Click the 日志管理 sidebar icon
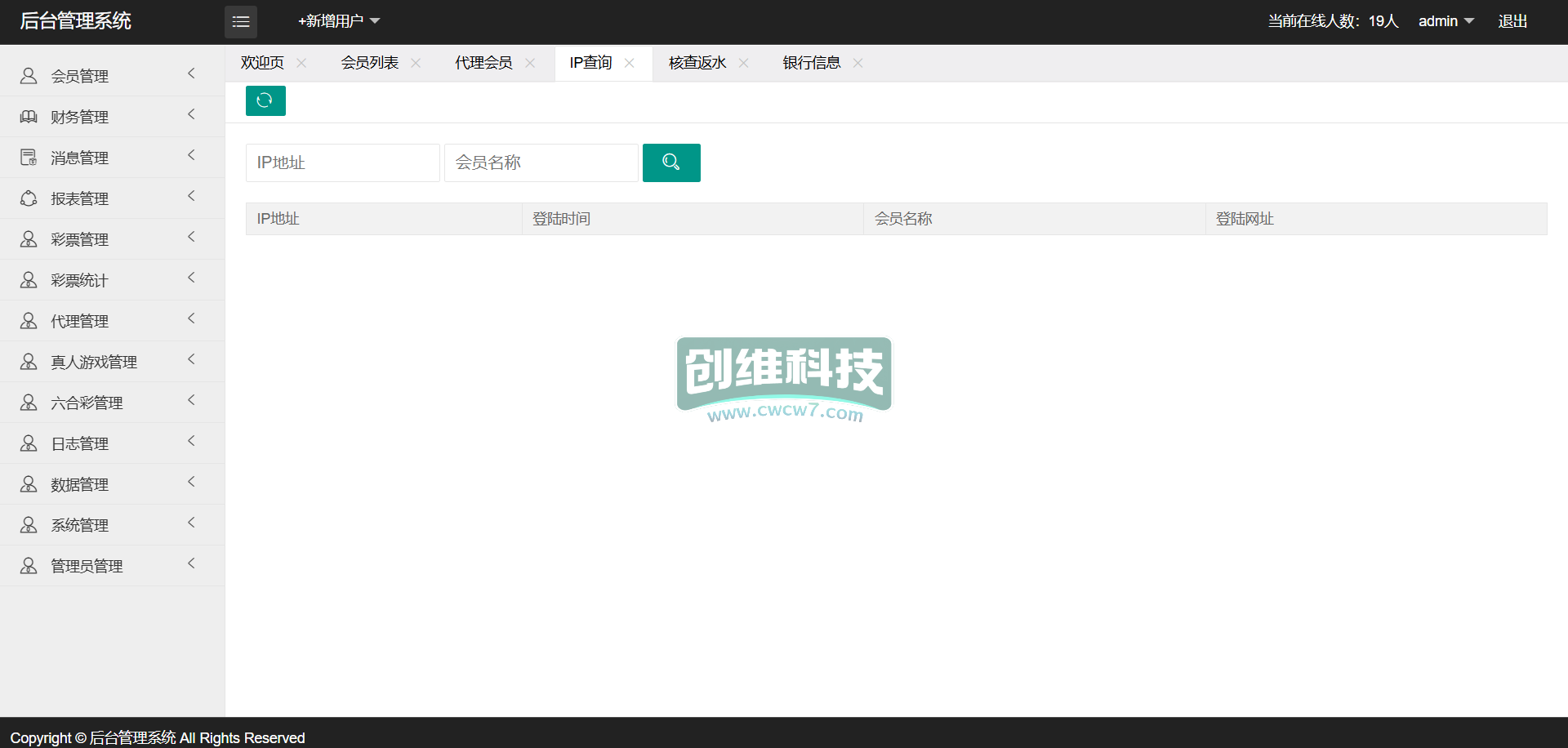The image size is (1568, 748). pyautogui.click(x=29, y=443)
